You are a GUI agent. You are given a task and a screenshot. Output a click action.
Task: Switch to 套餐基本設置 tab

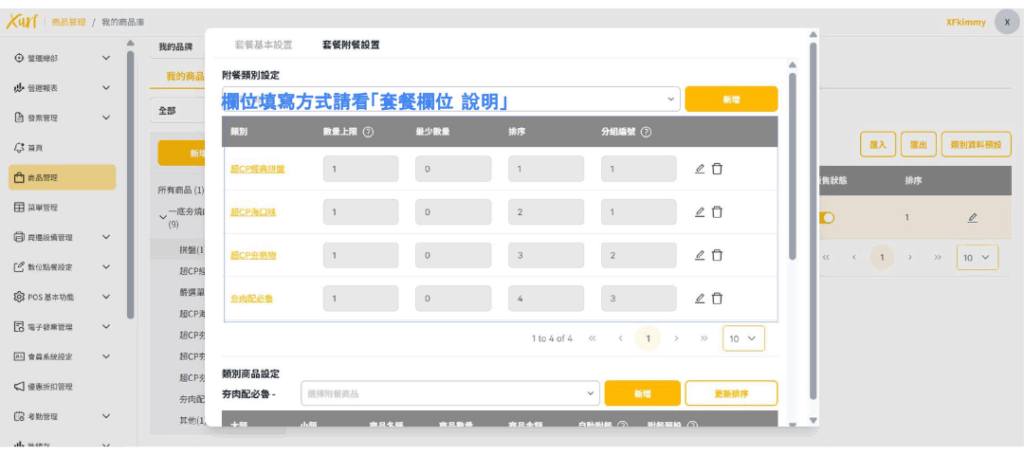coord(263,45)
